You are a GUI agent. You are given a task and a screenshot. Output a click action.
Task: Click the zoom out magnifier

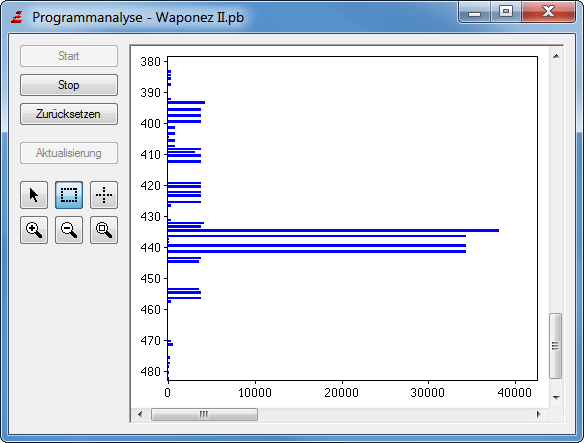(69, 230)
